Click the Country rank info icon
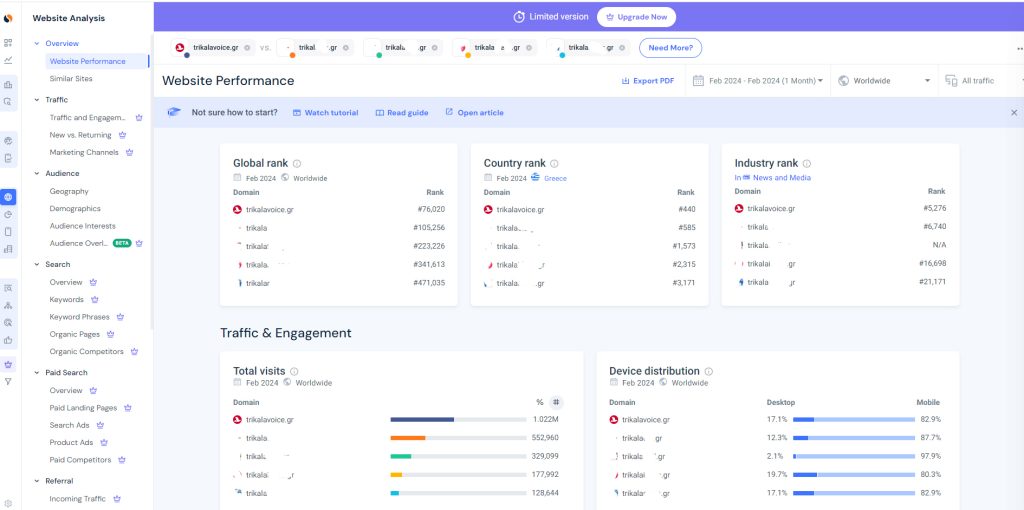Image resolution: width=1024 pixels, height=510 pixels. tap(554, 164)
